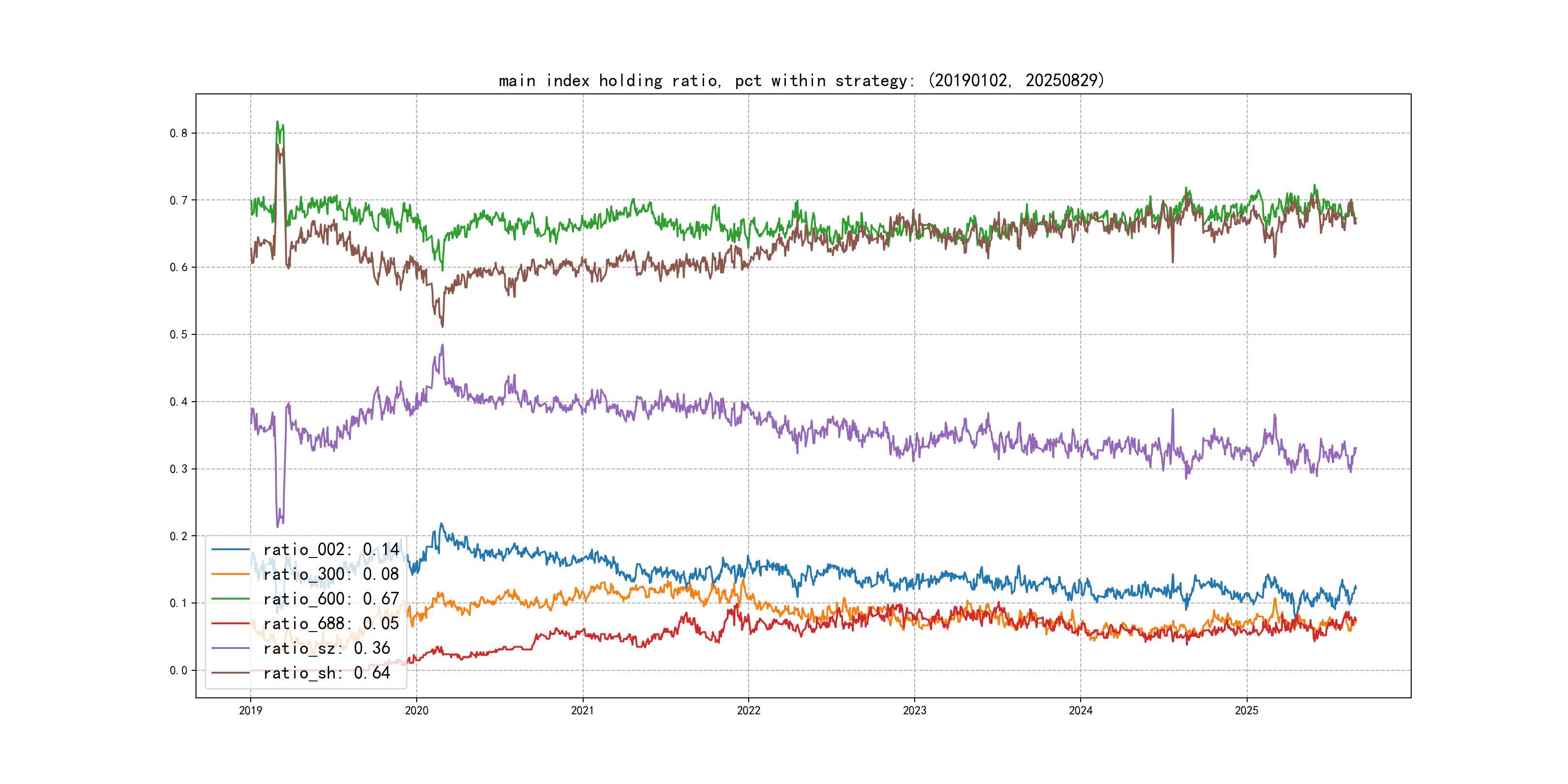Click the brown ratio_sh legend line swatch
Image resolution: width=1568 pixels, height=784 pixels.
230,673
